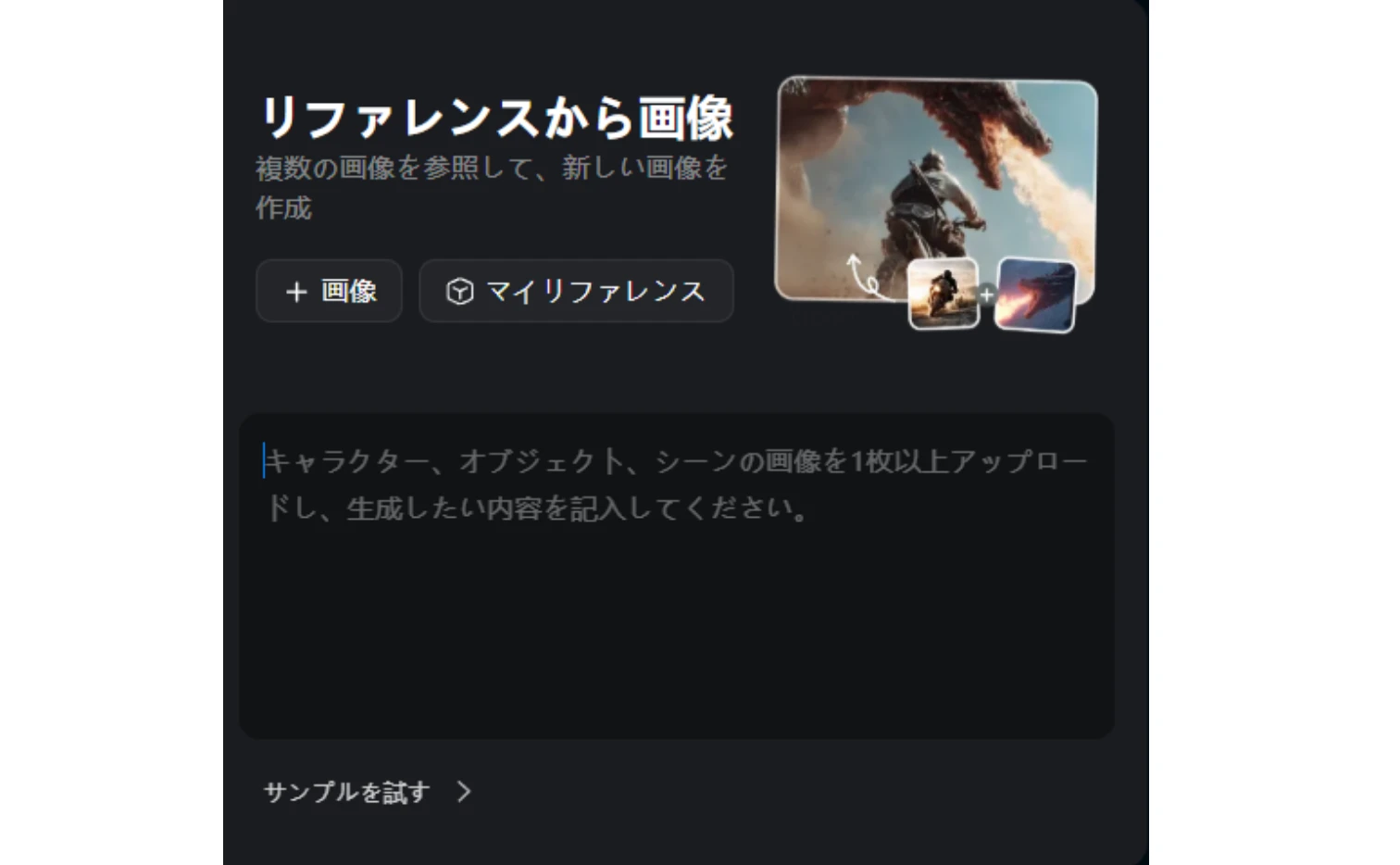The height and width of the screenshot is (865, 1400).
Task: Click the リファレンスから画像 heading
Action: (496, 118)
